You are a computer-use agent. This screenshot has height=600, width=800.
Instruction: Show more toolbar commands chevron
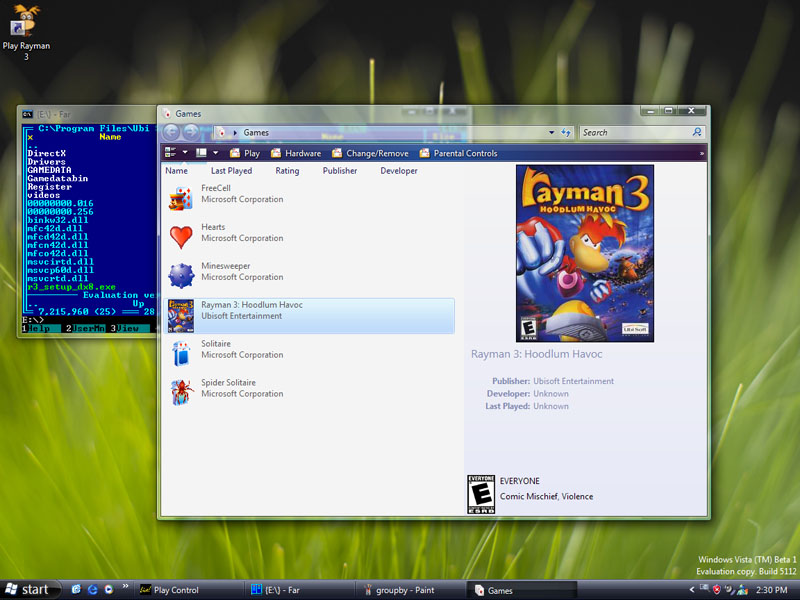[x=702, y=153]
